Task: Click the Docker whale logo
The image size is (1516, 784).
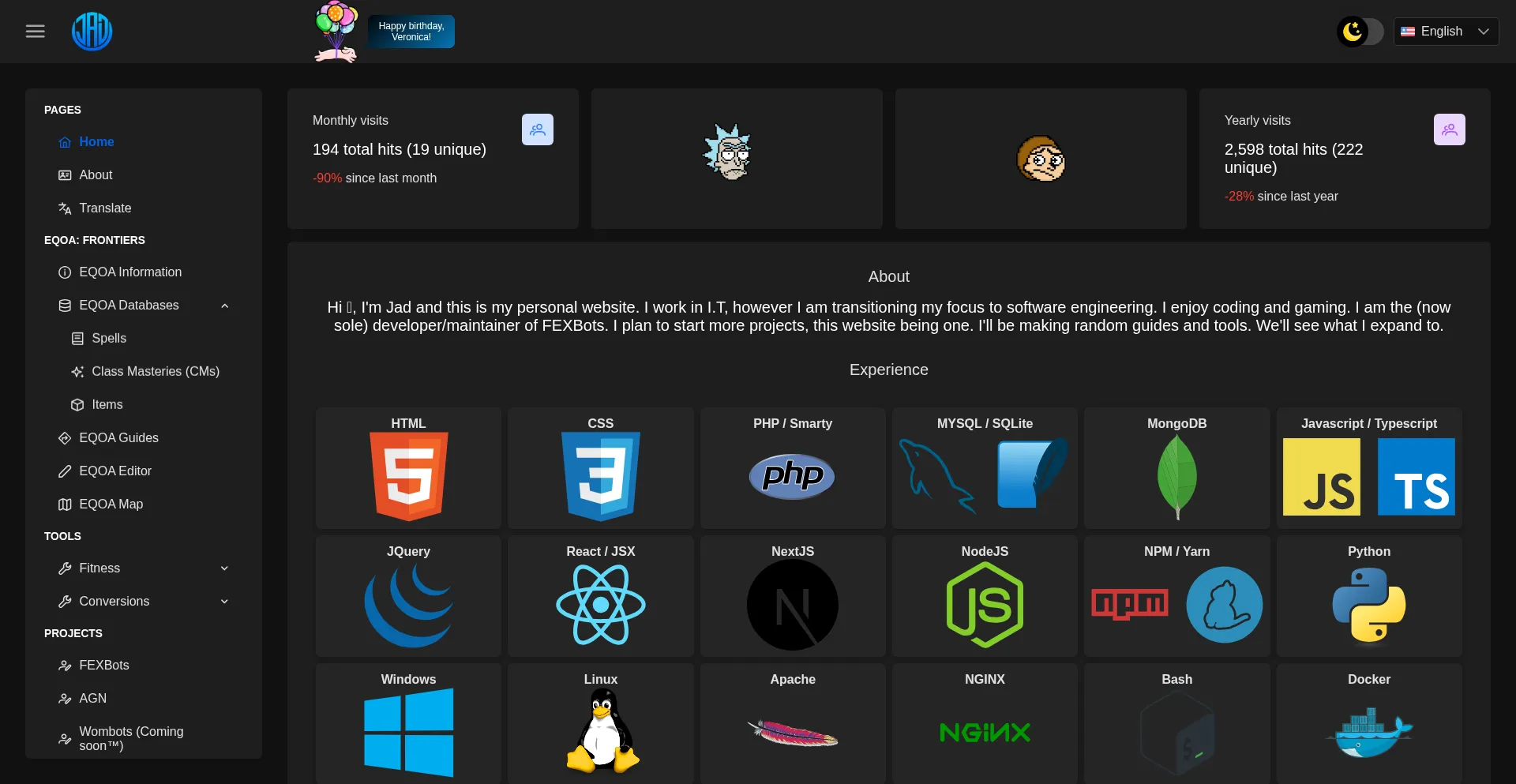Action: tap(1369, 732)
